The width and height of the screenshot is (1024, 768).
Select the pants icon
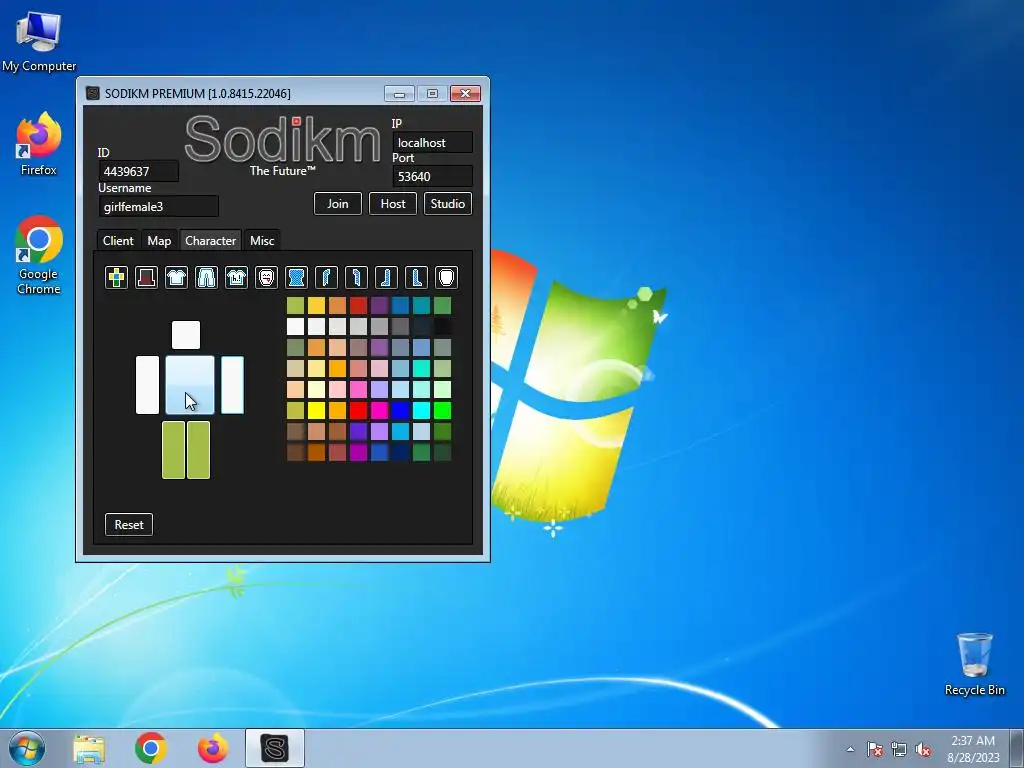(x=206, y=278)
